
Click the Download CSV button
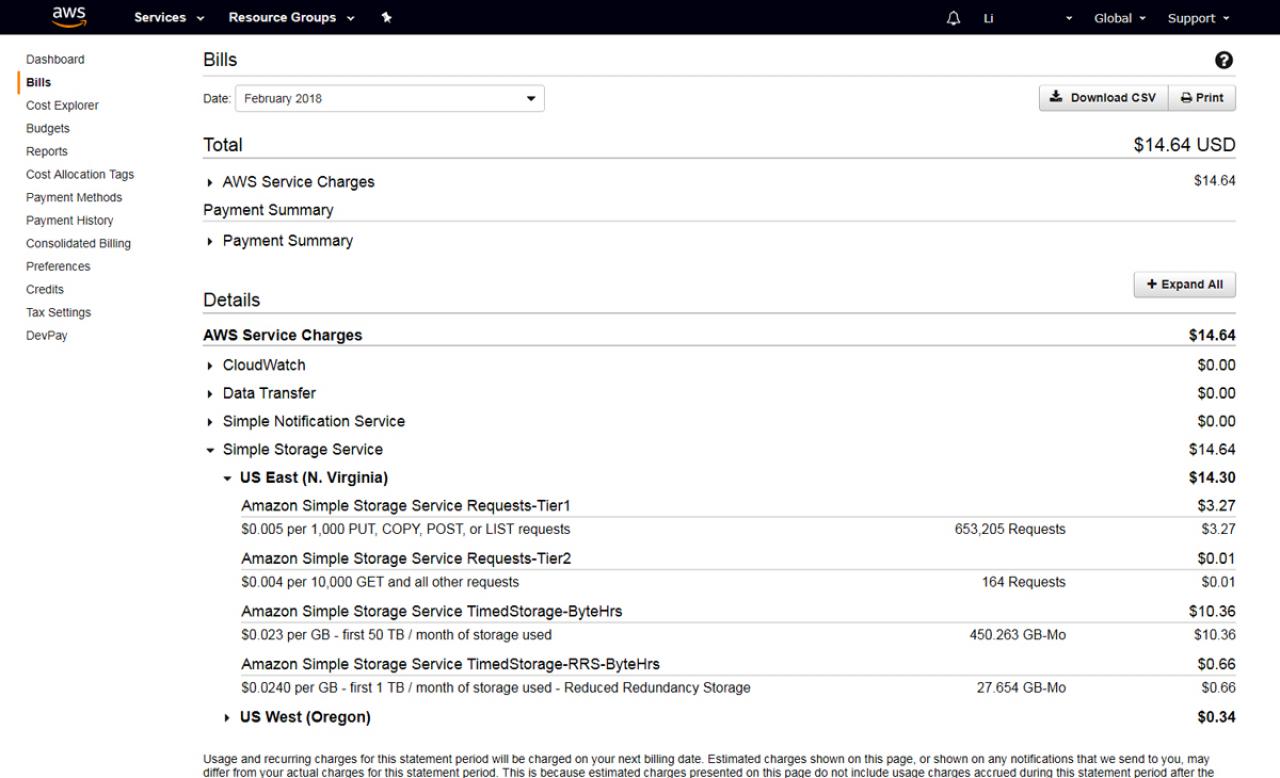tap(1102, 98)
